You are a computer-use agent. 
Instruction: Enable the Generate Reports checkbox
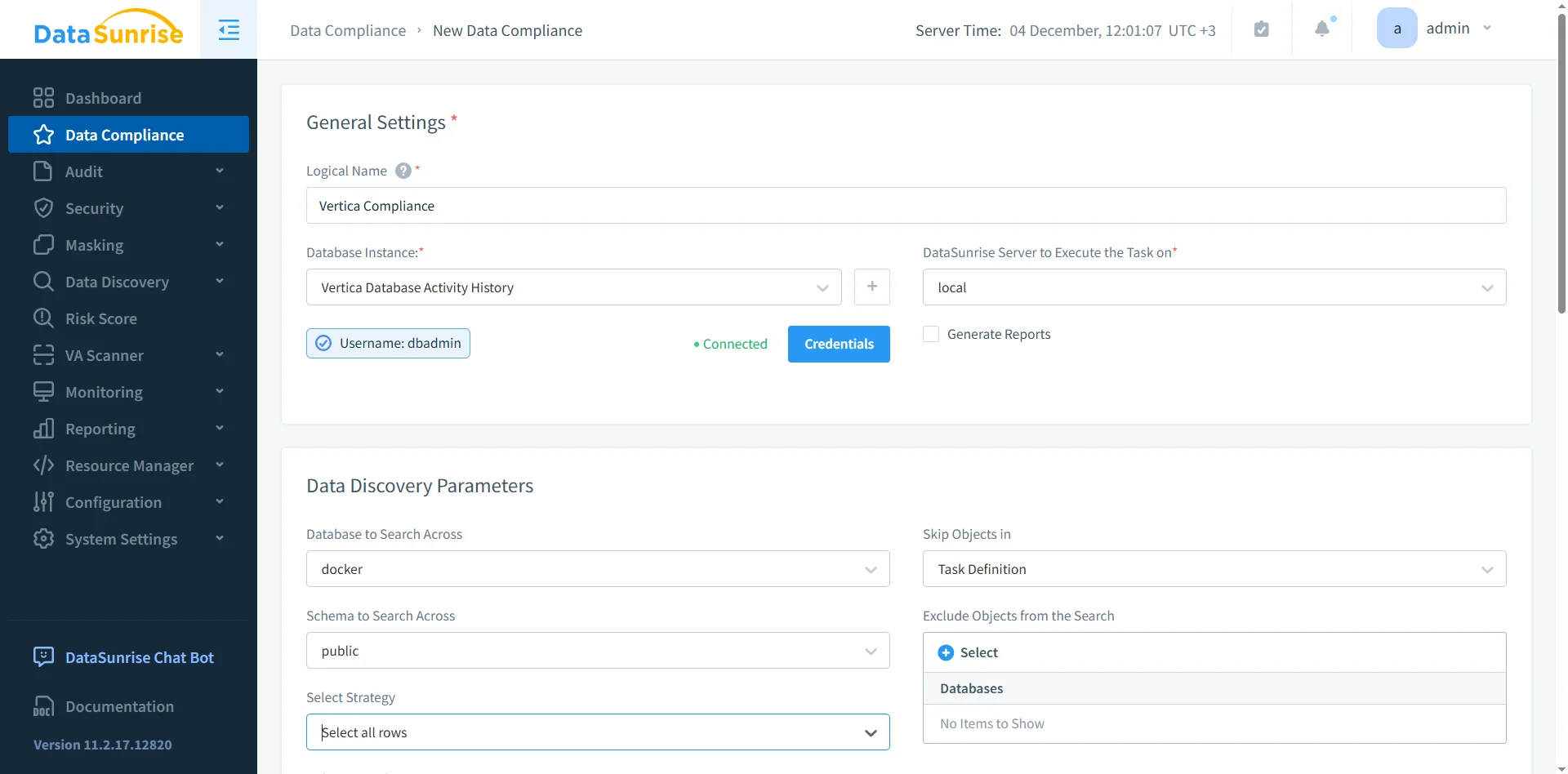(931, 333)
